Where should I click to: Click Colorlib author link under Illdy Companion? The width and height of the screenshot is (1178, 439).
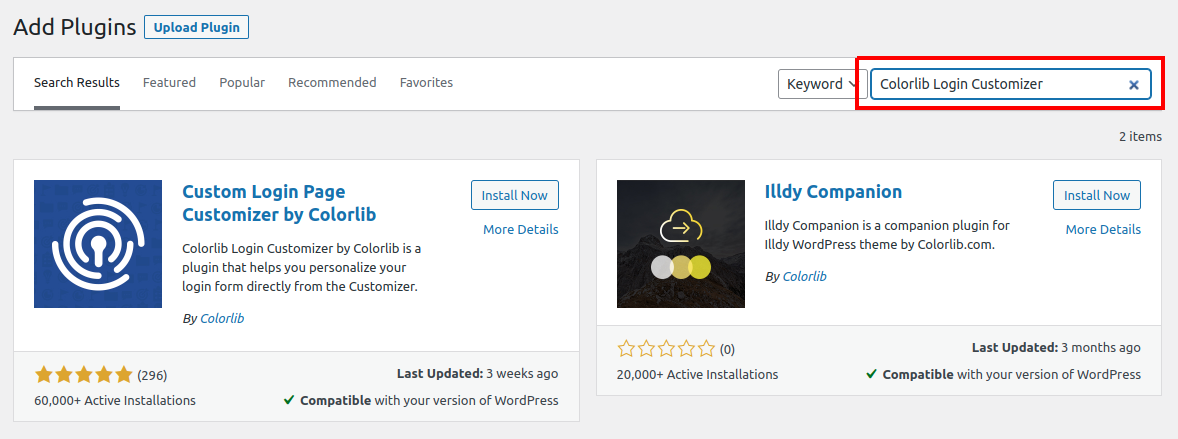click(805, 277)
